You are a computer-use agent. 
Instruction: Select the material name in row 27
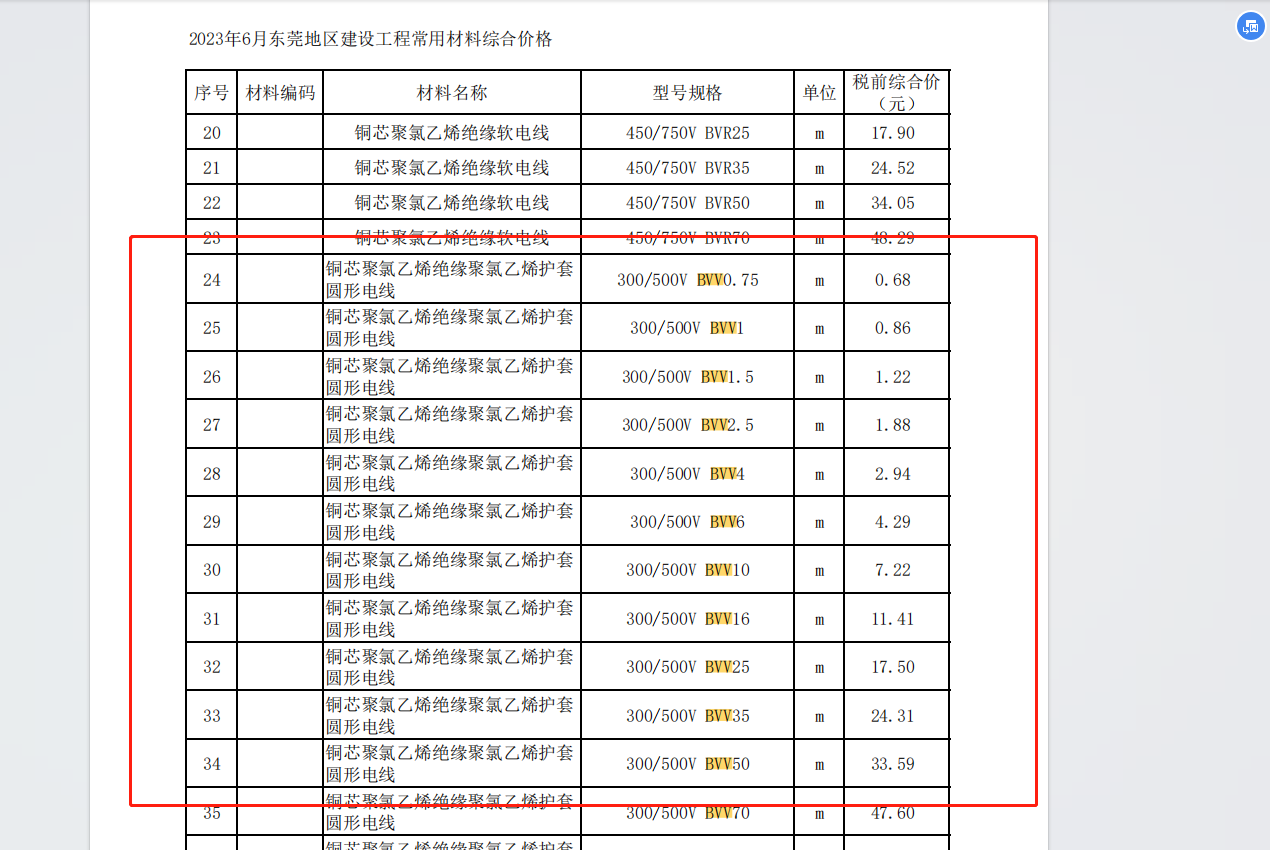(450, 425)
